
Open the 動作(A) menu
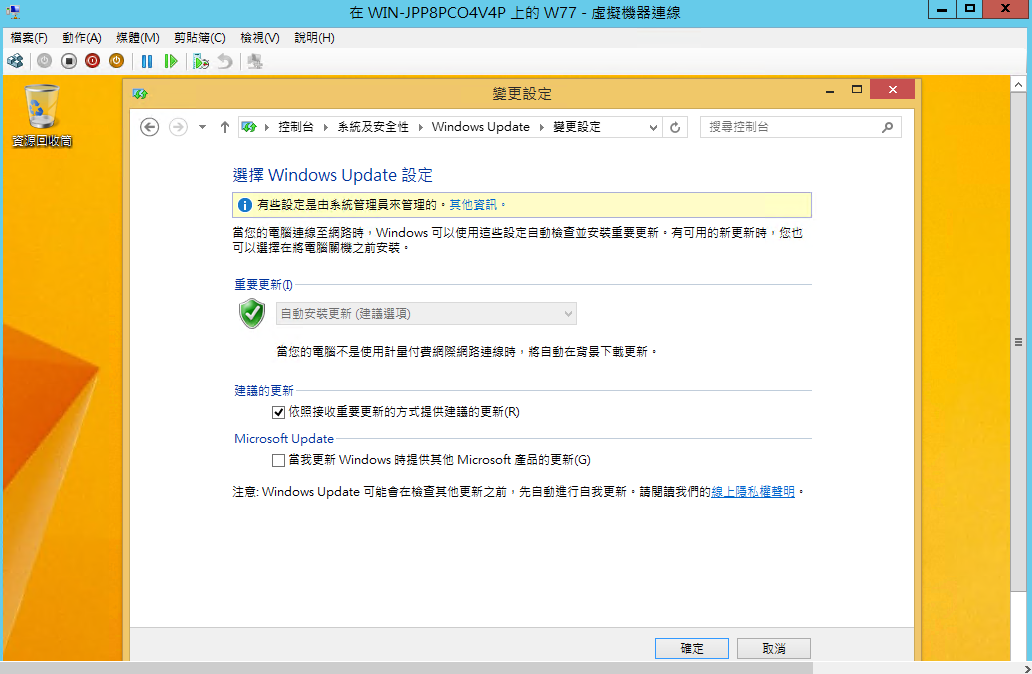(82, 38)
